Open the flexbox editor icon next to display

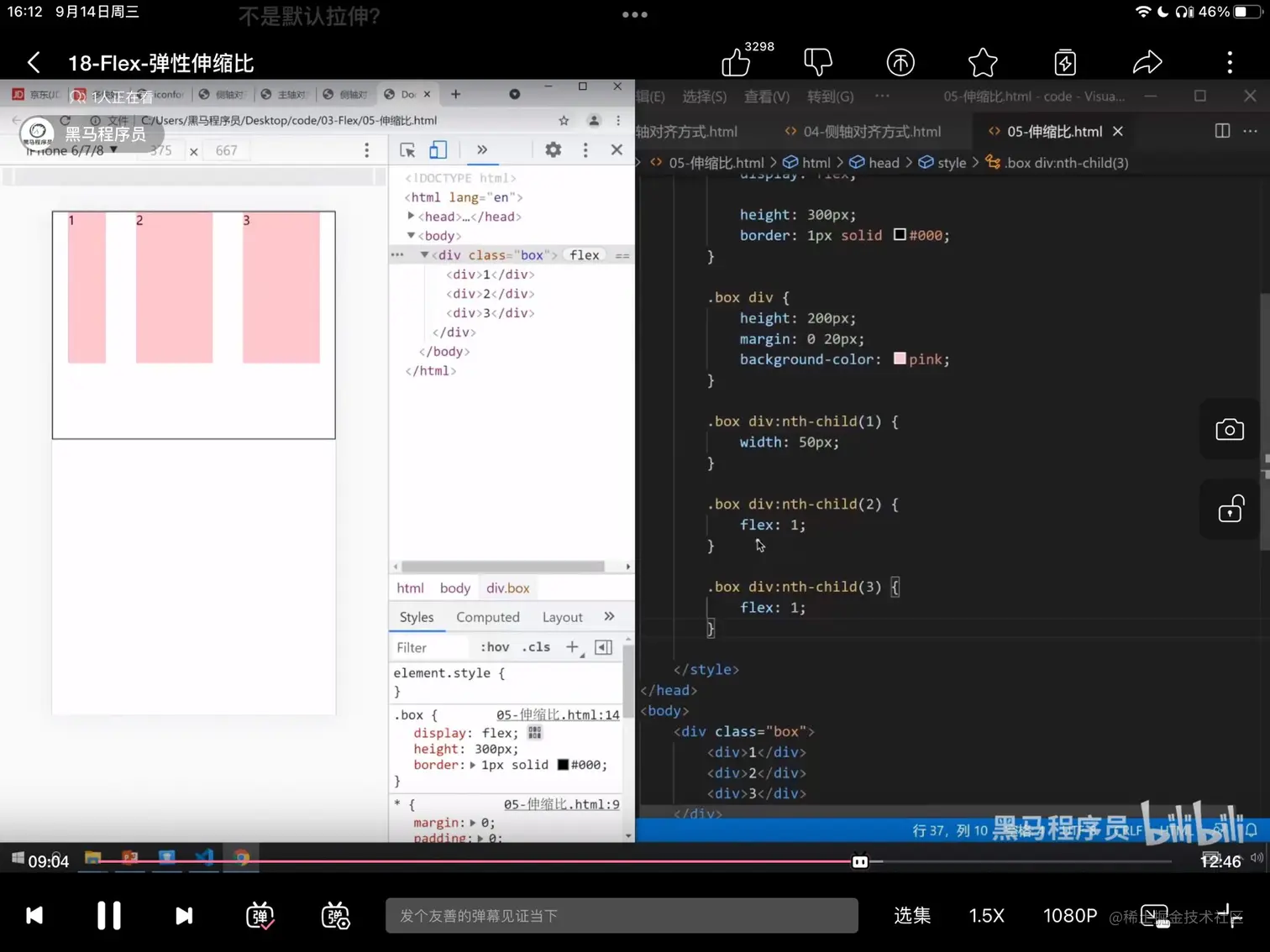(535, 733)
